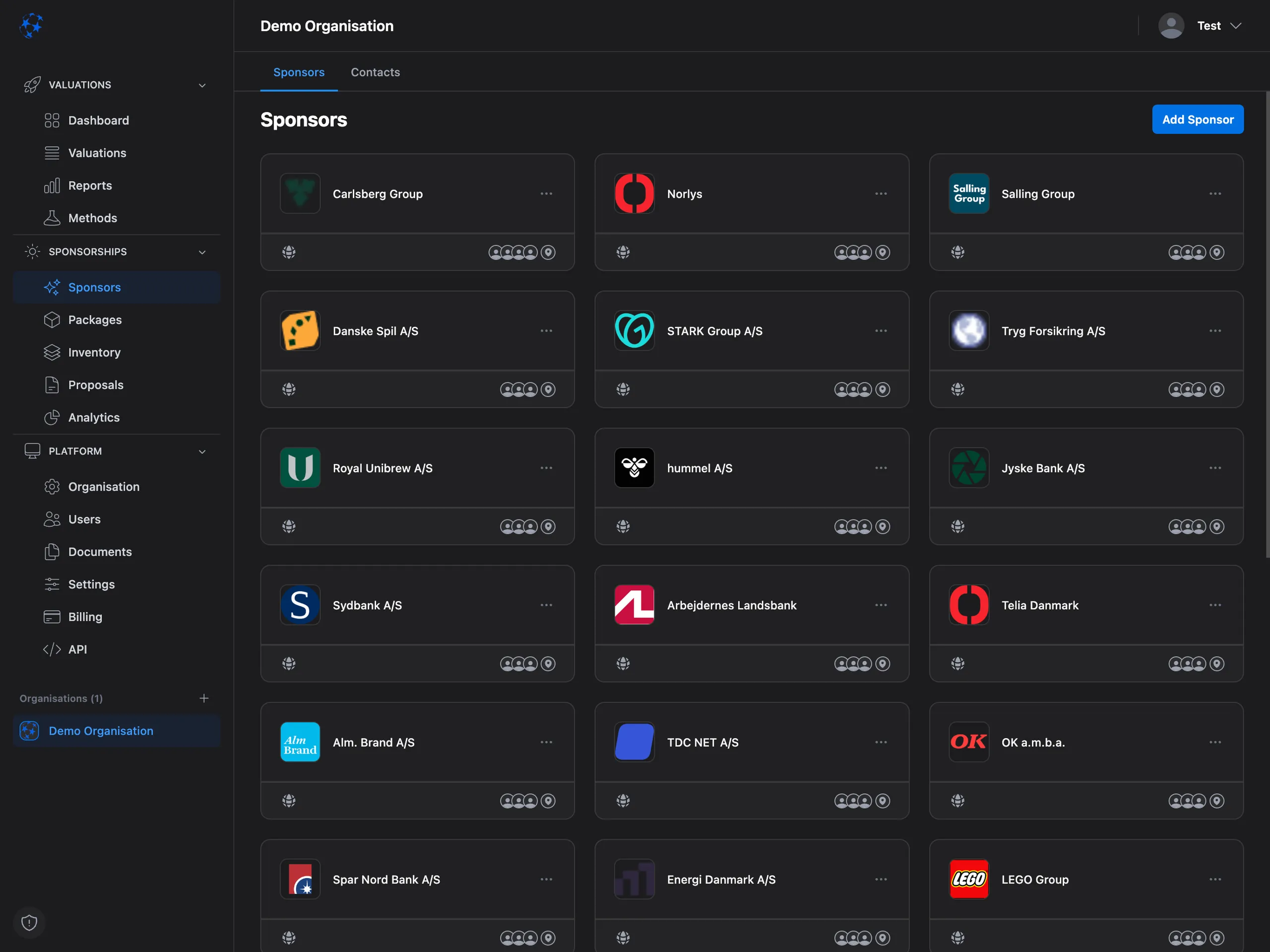Open the Dashboard page in the sidebar

tap(116, 120)
